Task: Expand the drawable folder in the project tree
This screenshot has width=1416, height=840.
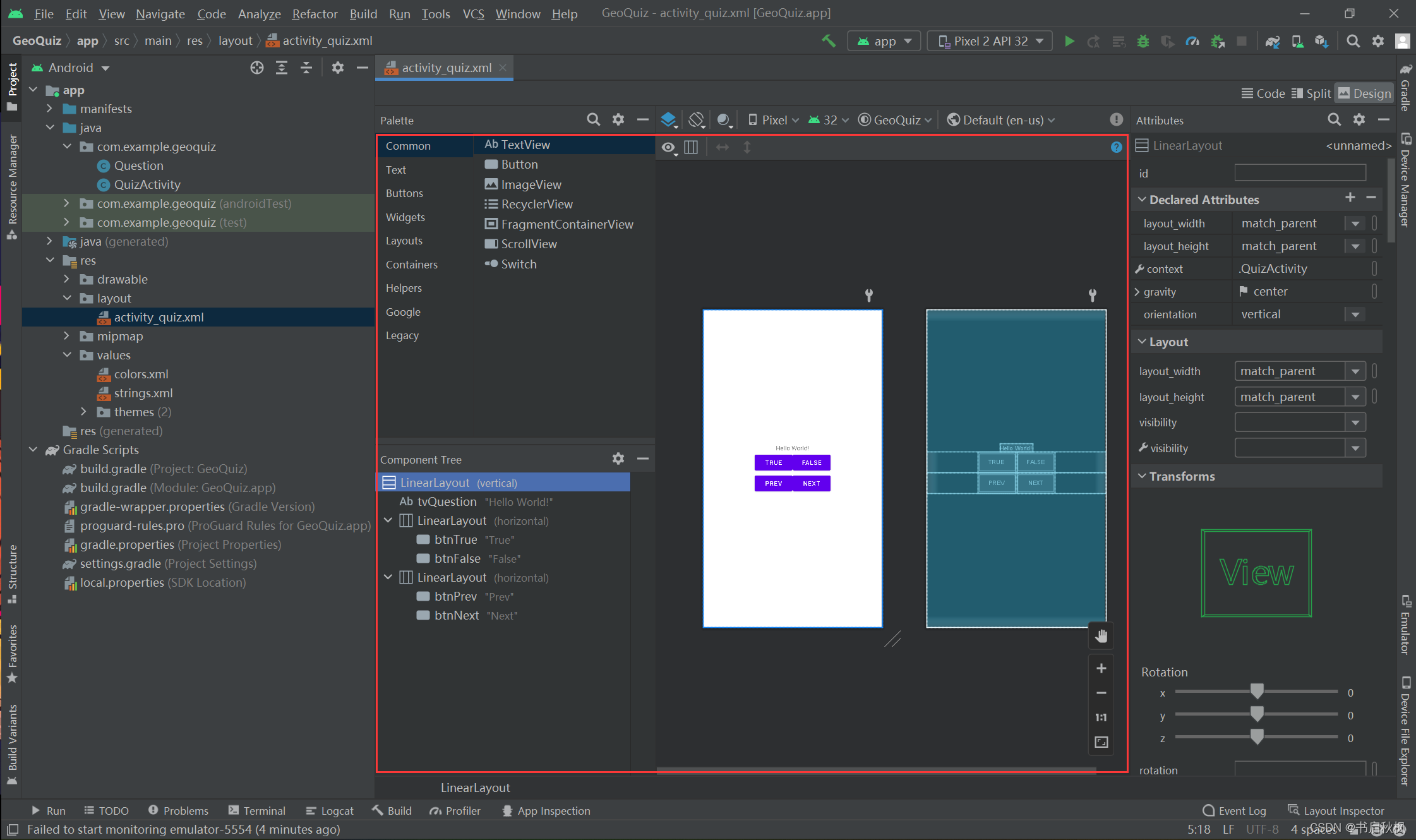Action: [x=67, y=279]
